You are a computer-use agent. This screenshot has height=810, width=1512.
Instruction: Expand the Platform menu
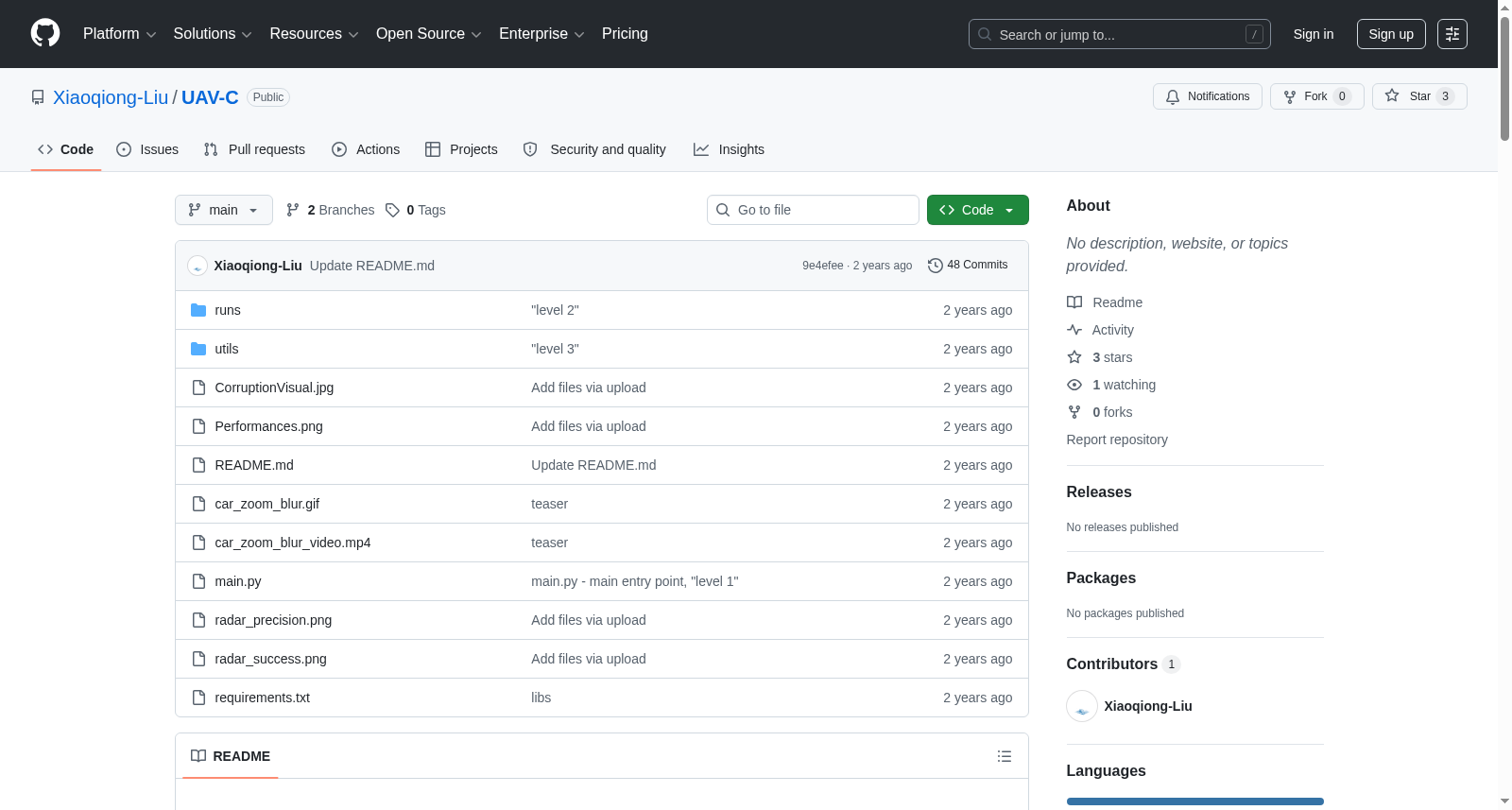coord(120,34)
